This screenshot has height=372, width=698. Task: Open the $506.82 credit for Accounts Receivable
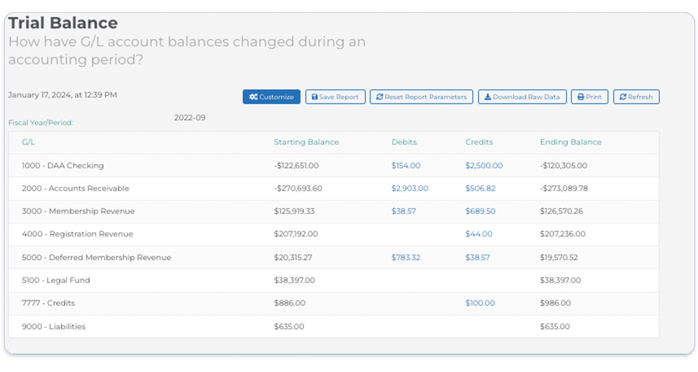(480, 188)
